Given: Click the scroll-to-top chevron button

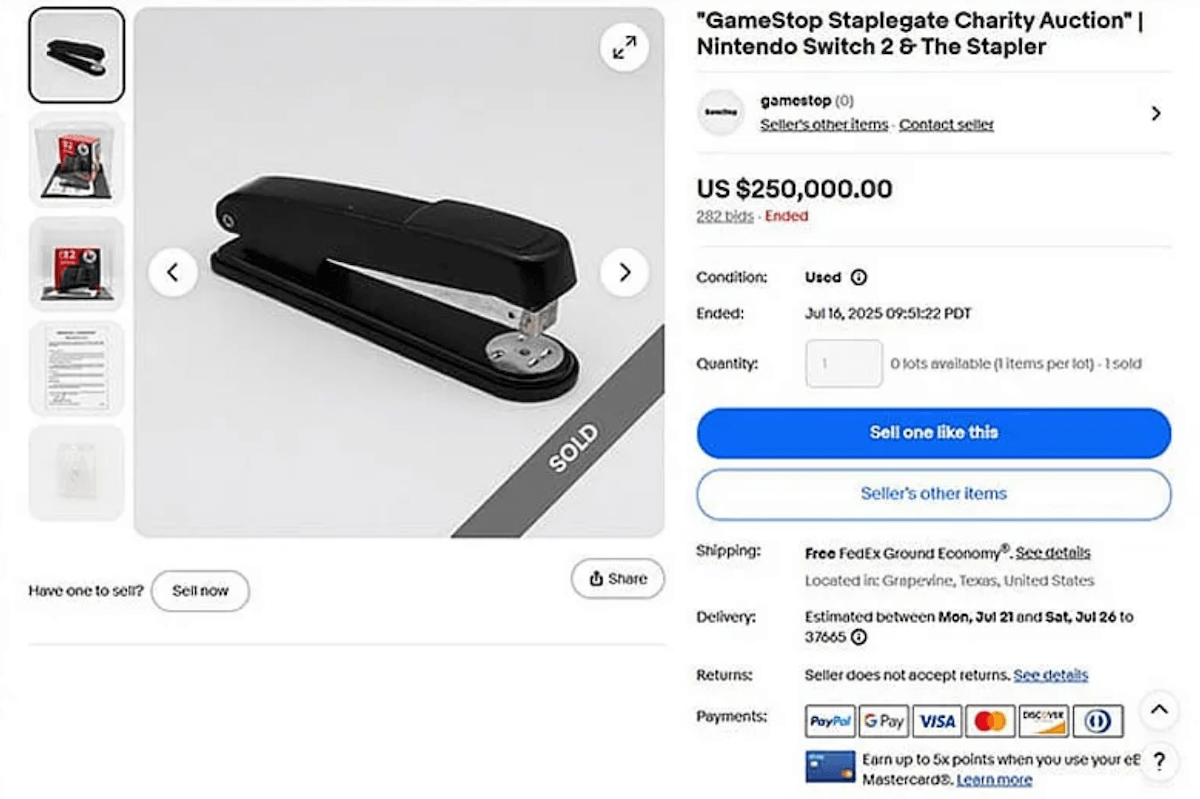Looking at the screenshot, I should click(x=1159, y=710).
